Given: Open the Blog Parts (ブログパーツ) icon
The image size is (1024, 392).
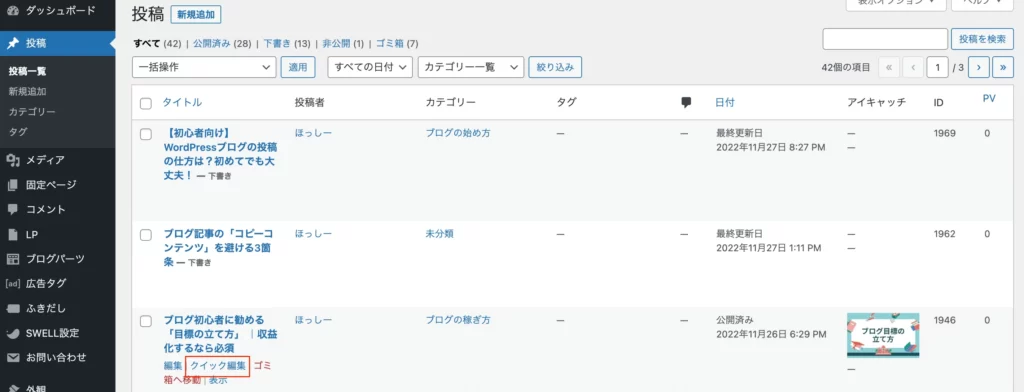Looking at the screenshot, I should point(12,259).
